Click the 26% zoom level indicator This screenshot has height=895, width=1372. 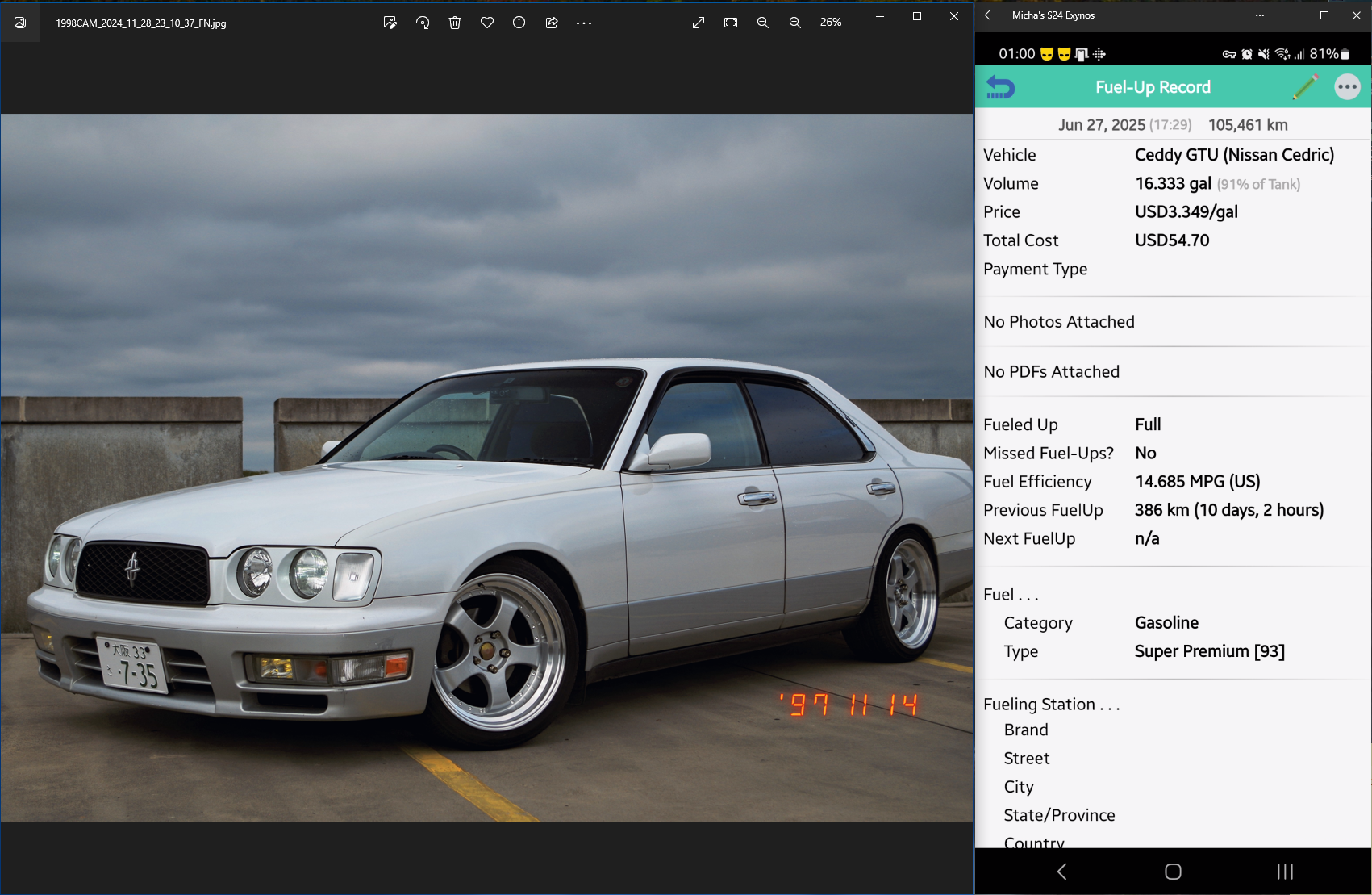(x=831, y=23)
